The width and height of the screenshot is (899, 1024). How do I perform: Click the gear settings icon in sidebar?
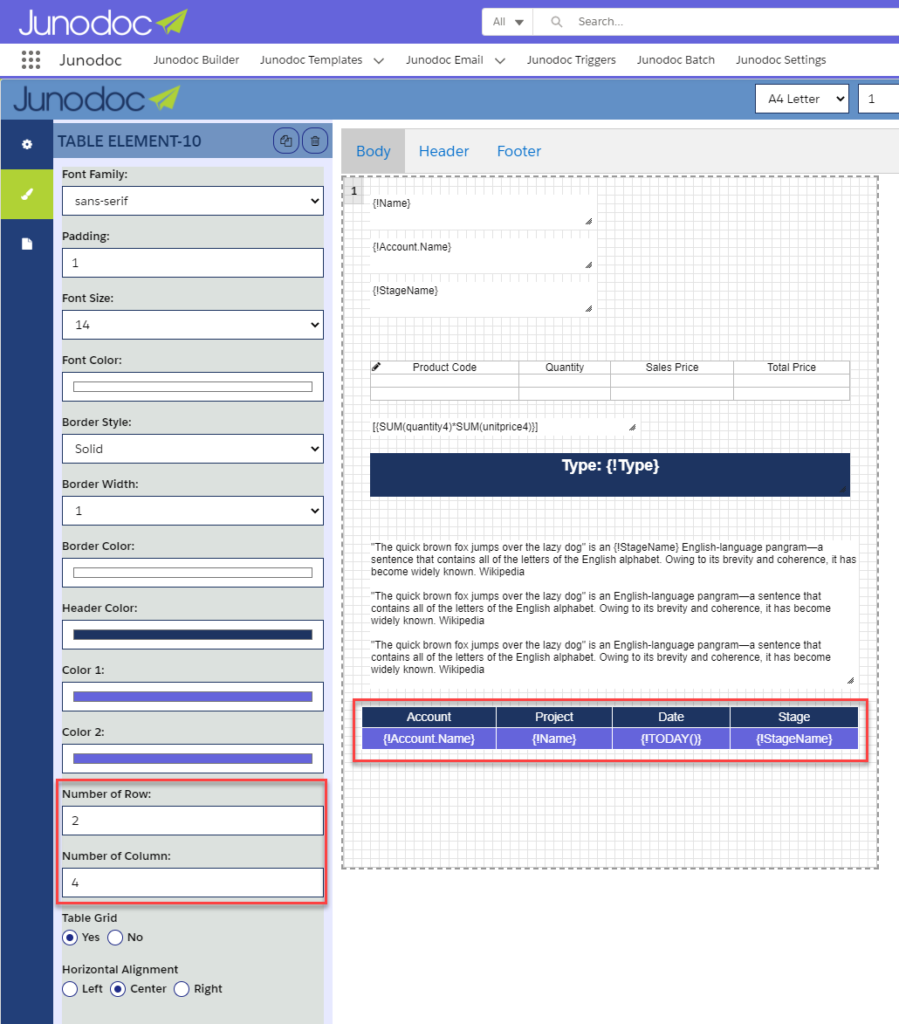[x=27, y=144]
